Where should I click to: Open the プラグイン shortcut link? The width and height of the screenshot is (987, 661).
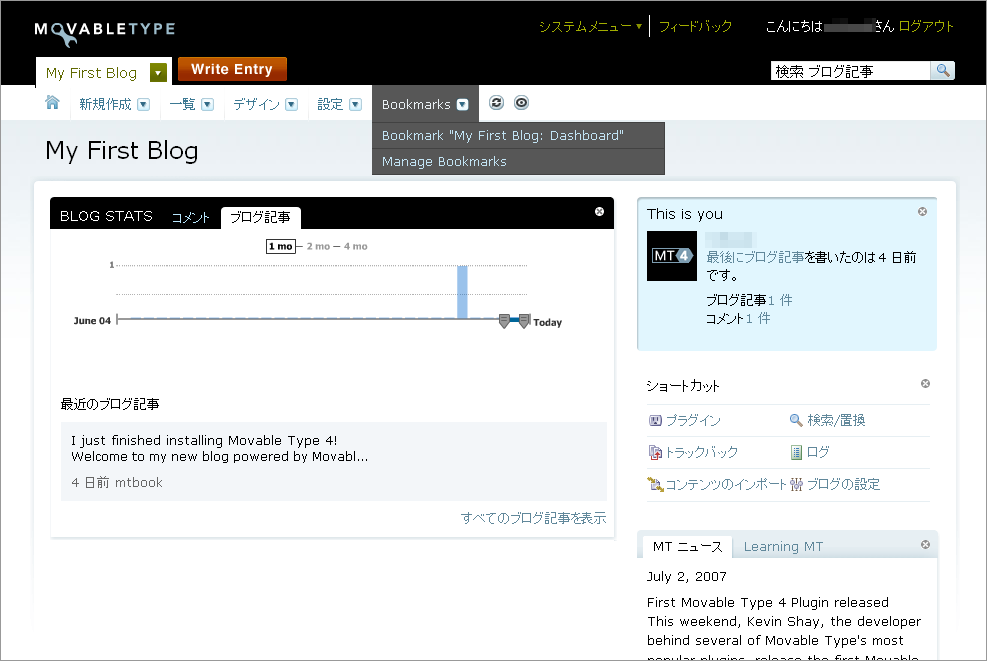point(693,421)
